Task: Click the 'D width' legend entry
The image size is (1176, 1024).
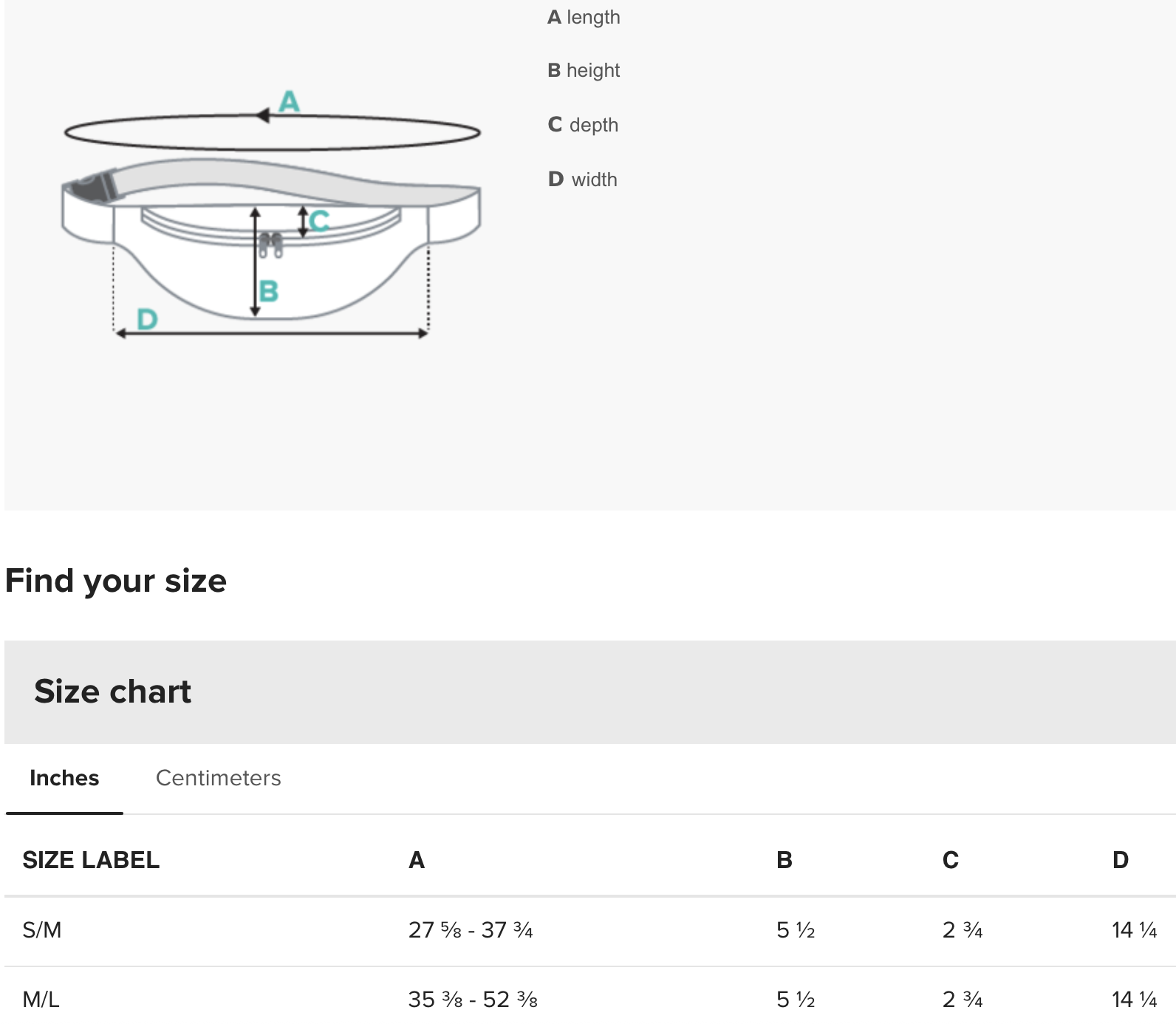Action: [x=582, y=180]
